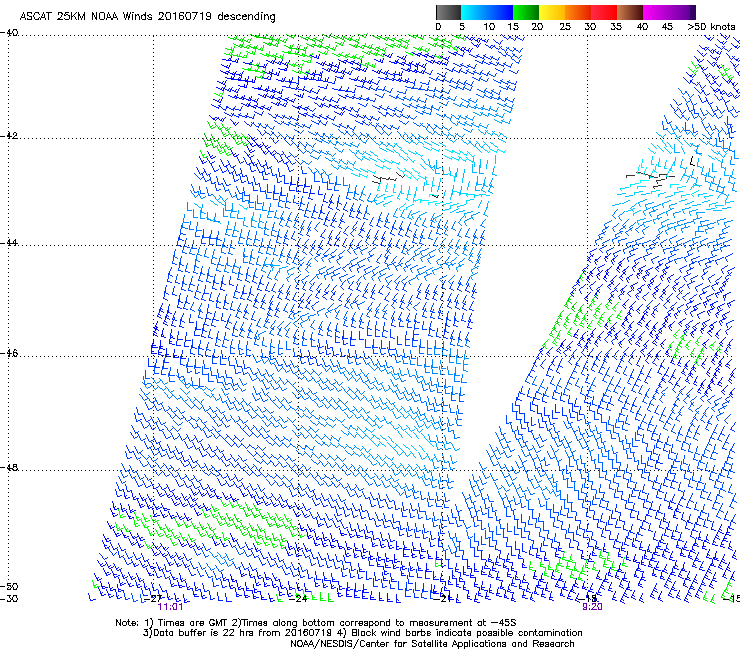
Task: Click the cyan-to-blue 5-15 knots gradient segment
Action: [487, 12]
